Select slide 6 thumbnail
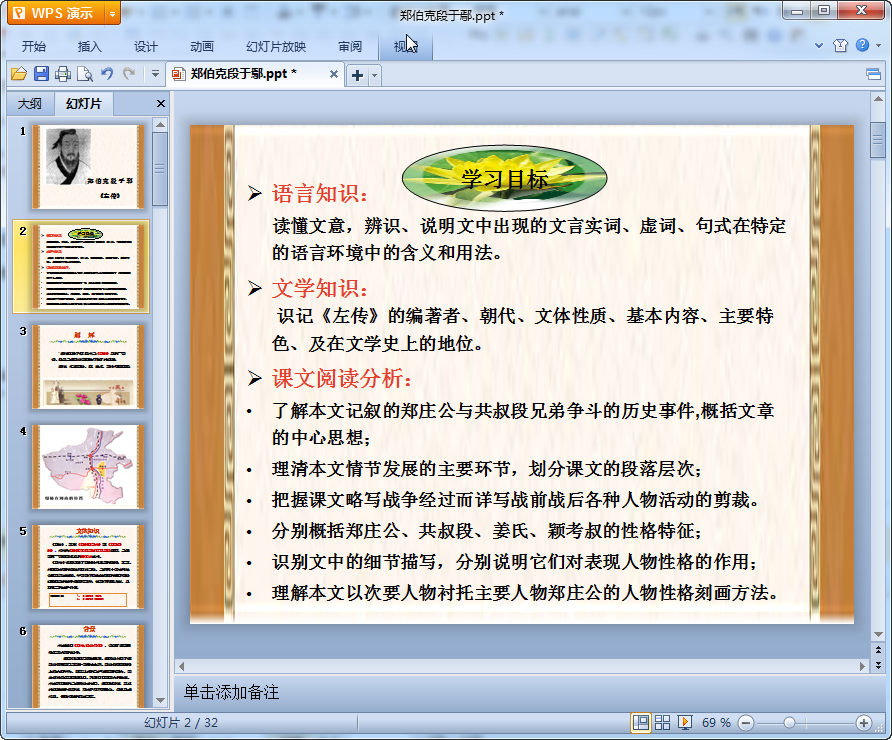Viewport: 892px width, 740px height. tap(88, 665)
